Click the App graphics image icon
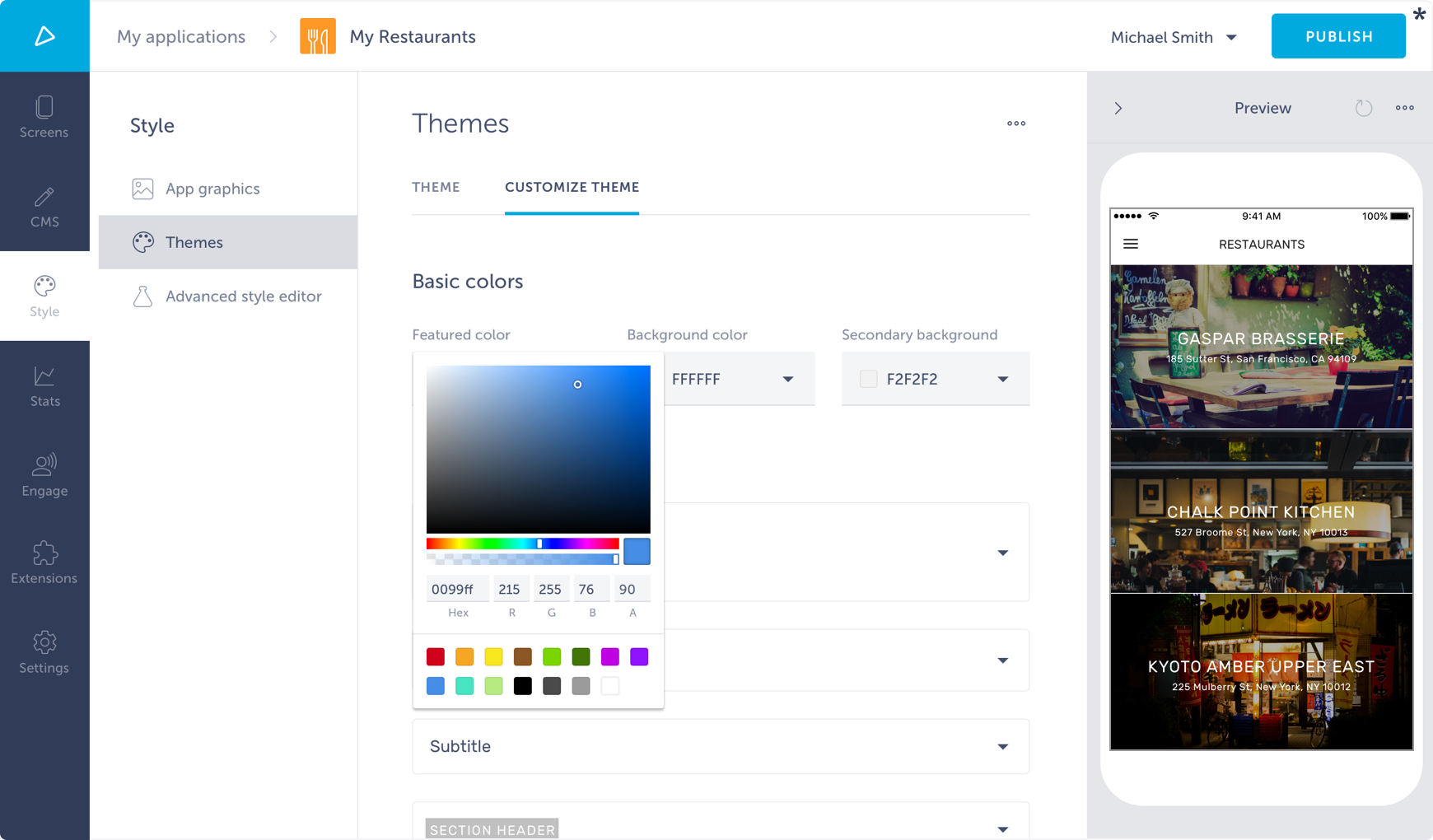1433x840 pixels. tap(142, 189)
